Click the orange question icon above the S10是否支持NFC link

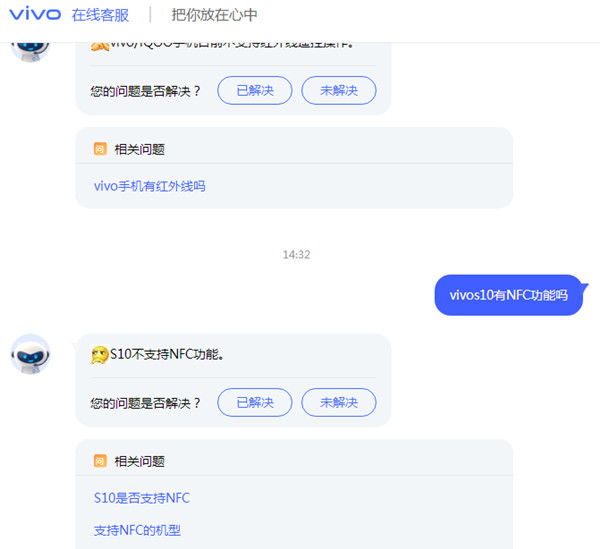point(100,461)
